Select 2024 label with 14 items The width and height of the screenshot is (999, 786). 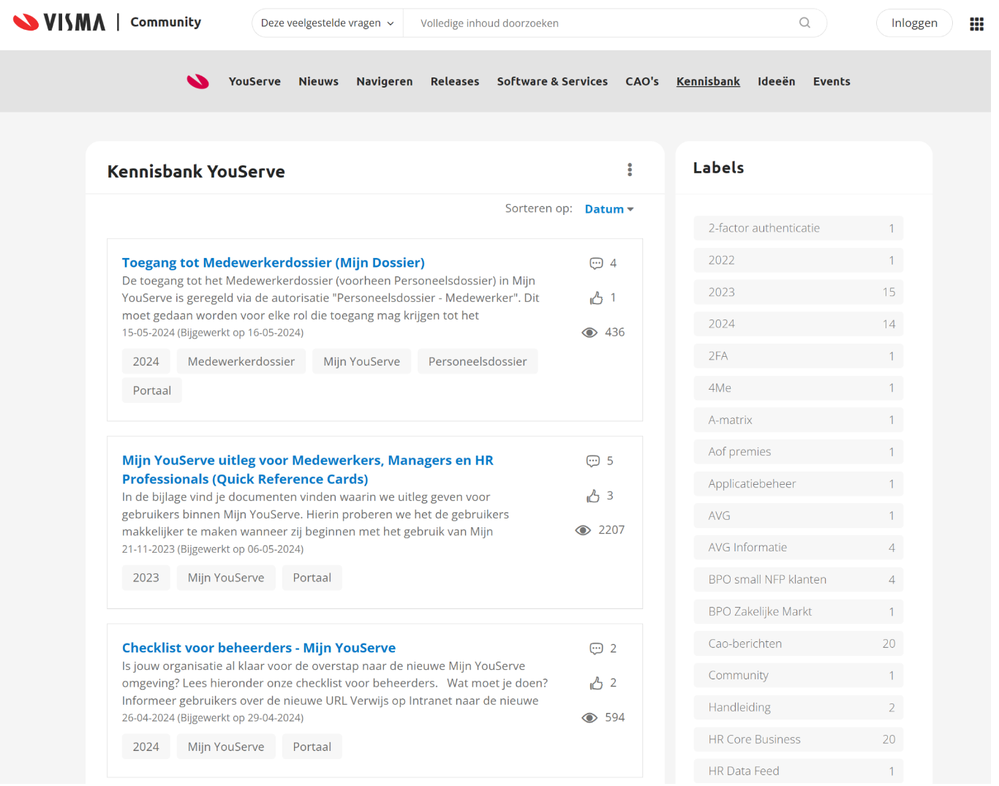click(798, 324)
